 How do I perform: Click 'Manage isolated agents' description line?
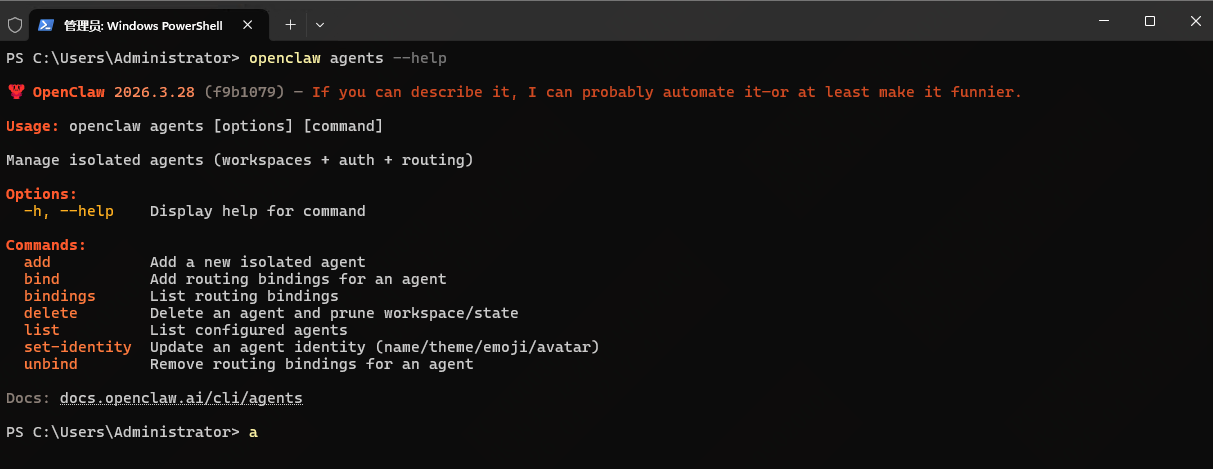point(240,160)
